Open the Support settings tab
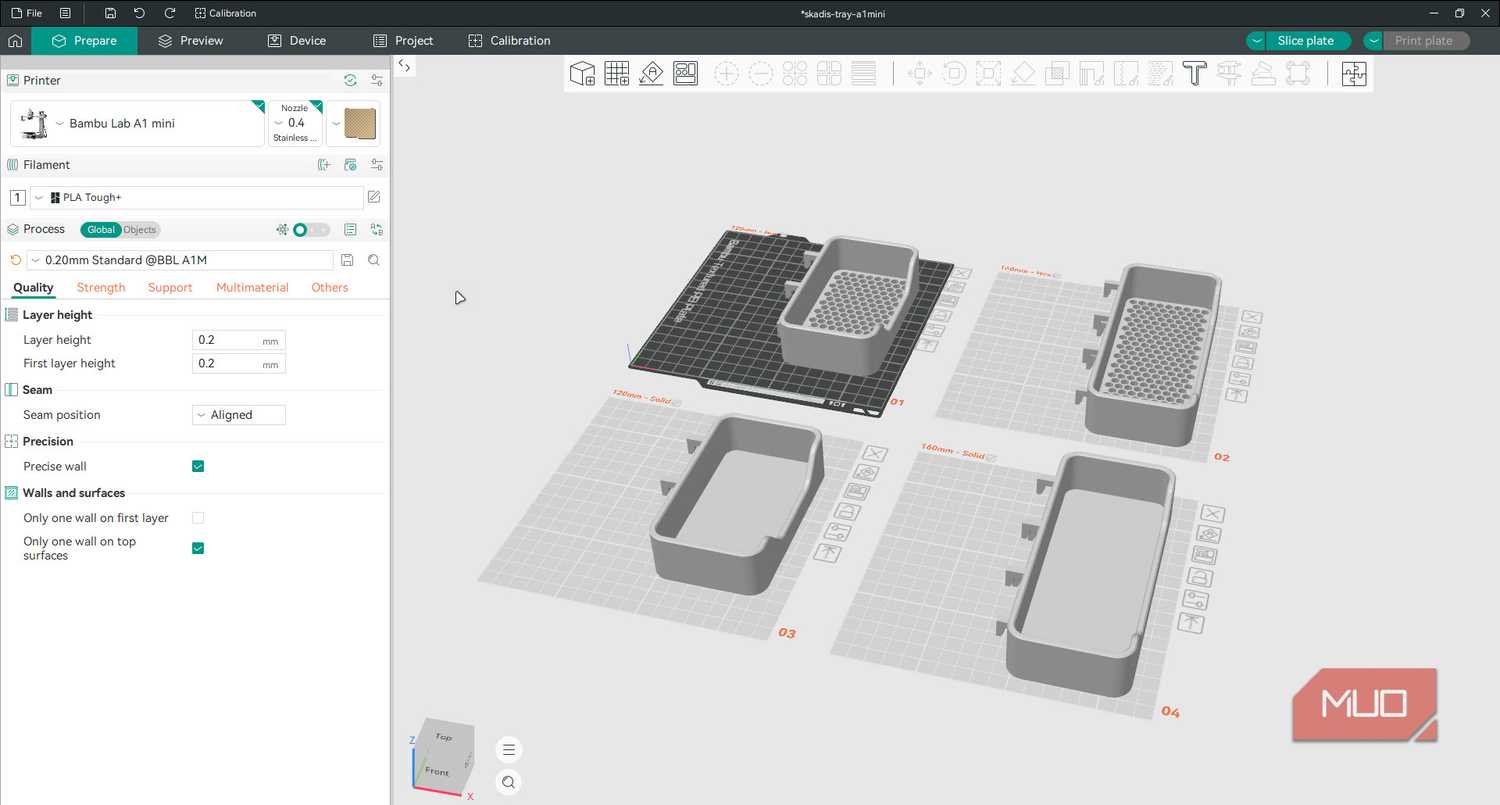The width and height of the screenshot is (1500, 805). click(170, 287)
